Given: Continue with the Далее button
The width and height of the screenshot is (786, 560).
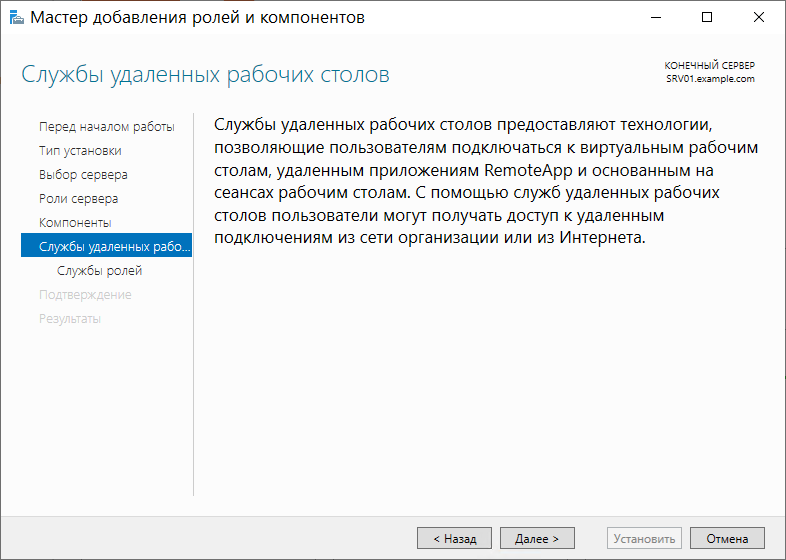Looking at the screenshot, I should tap(537, 538).
